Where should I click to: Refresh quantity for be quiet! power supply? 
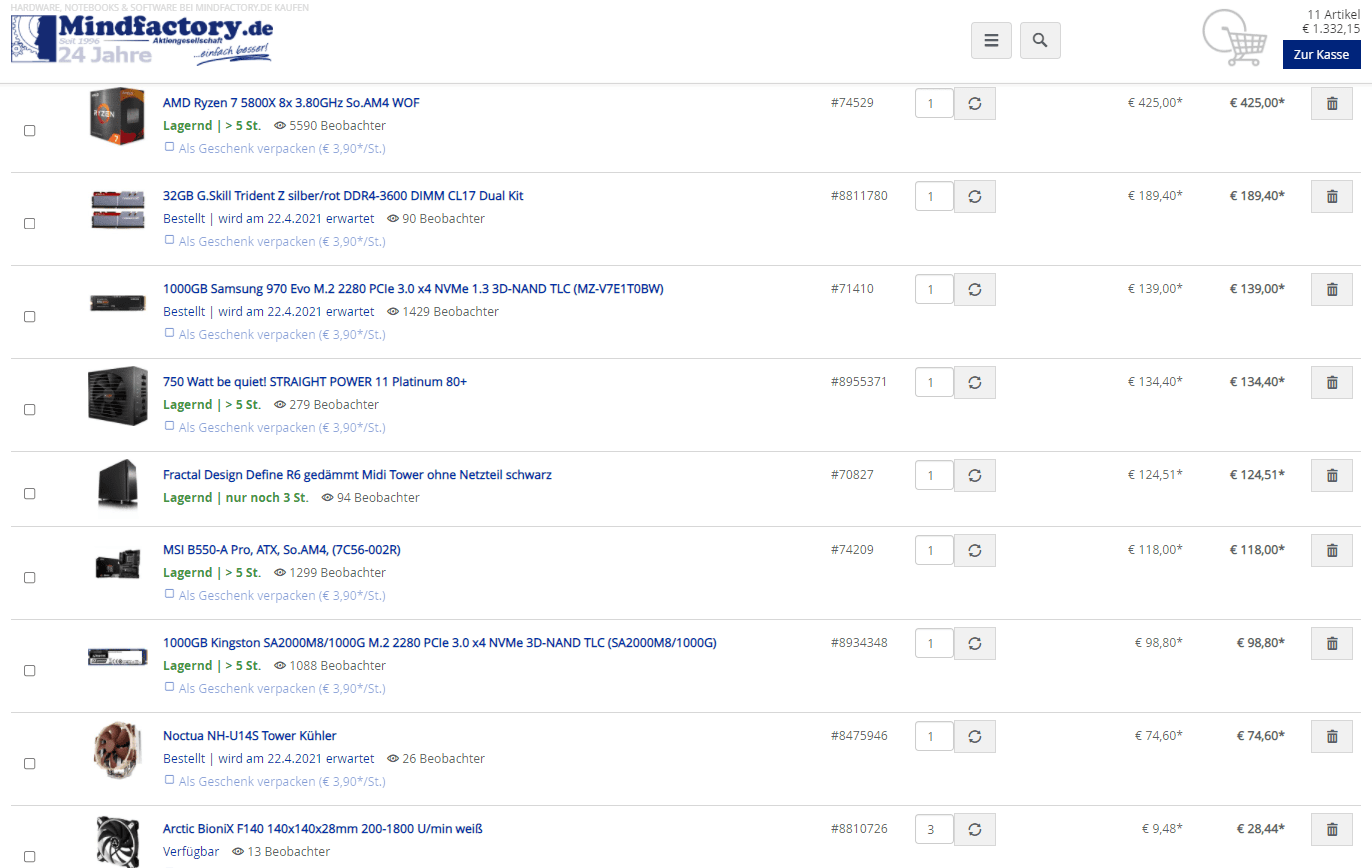[975, 382]
